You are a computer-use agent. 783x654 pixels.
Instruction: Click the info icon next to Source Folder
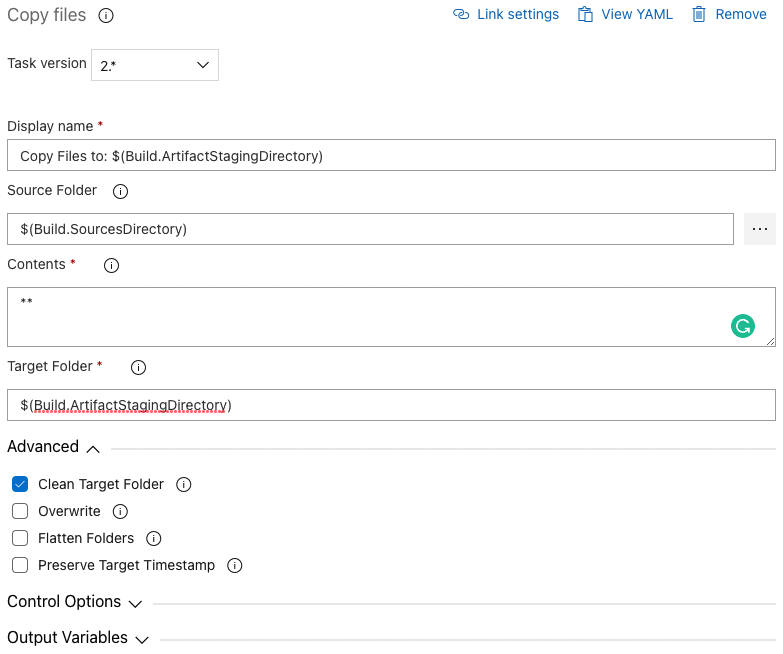(121, 191)
